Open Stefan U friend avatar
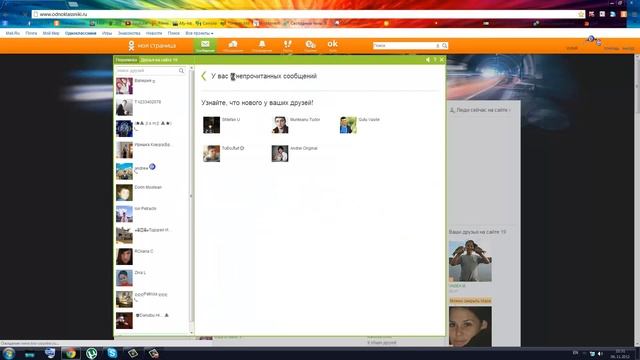Screen dimensions: 640x360 211,125
